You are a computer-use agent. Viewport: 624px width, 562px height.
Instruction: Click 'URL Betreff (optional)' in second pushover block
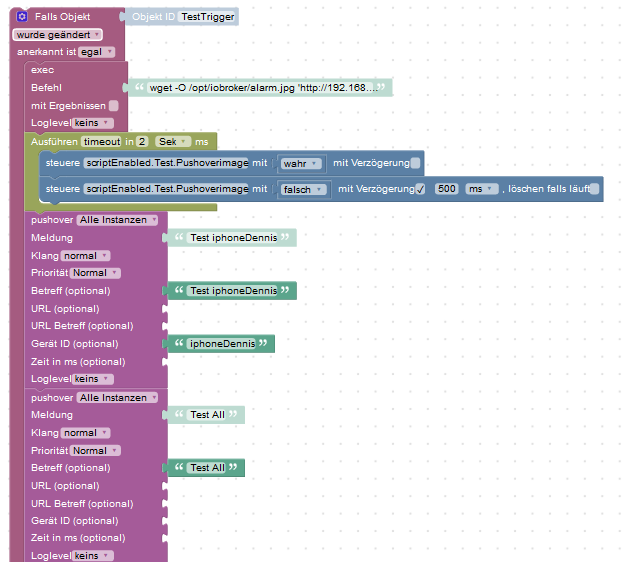pyautogui.click(x=82, y=503)
